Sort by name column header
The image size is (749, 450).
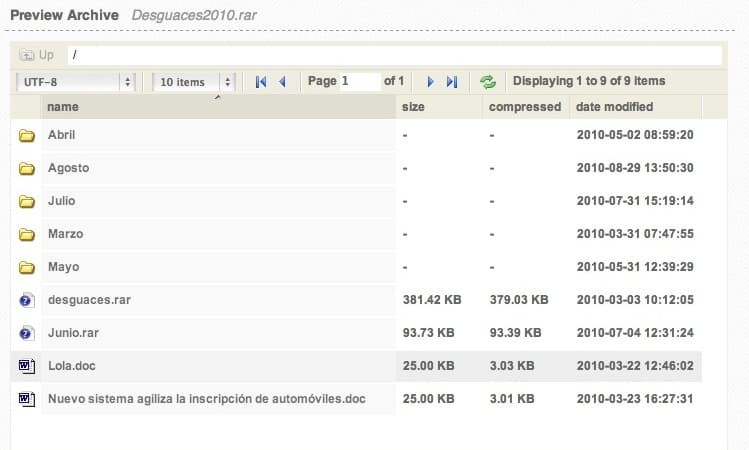(x=63, y=107)
